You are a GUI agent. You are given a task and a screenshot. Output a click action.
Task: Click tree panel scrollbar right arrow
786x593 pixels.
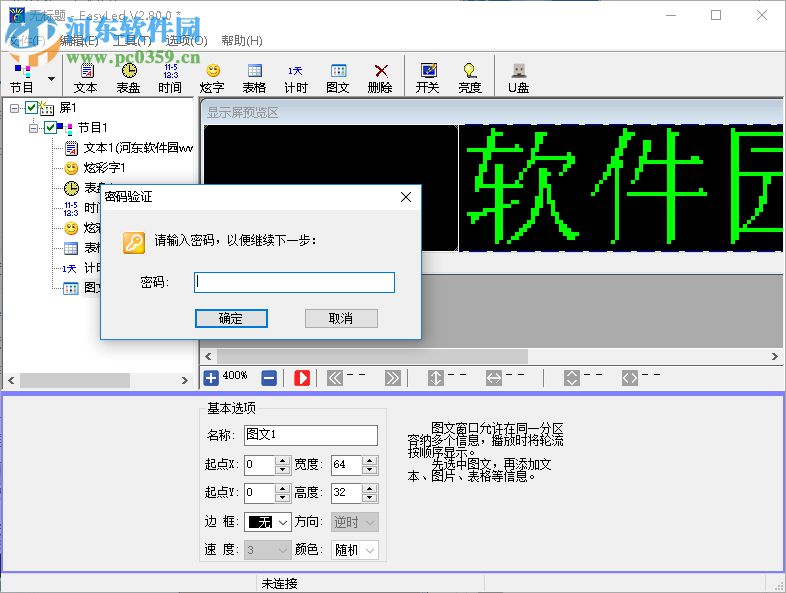click(184, 380)
